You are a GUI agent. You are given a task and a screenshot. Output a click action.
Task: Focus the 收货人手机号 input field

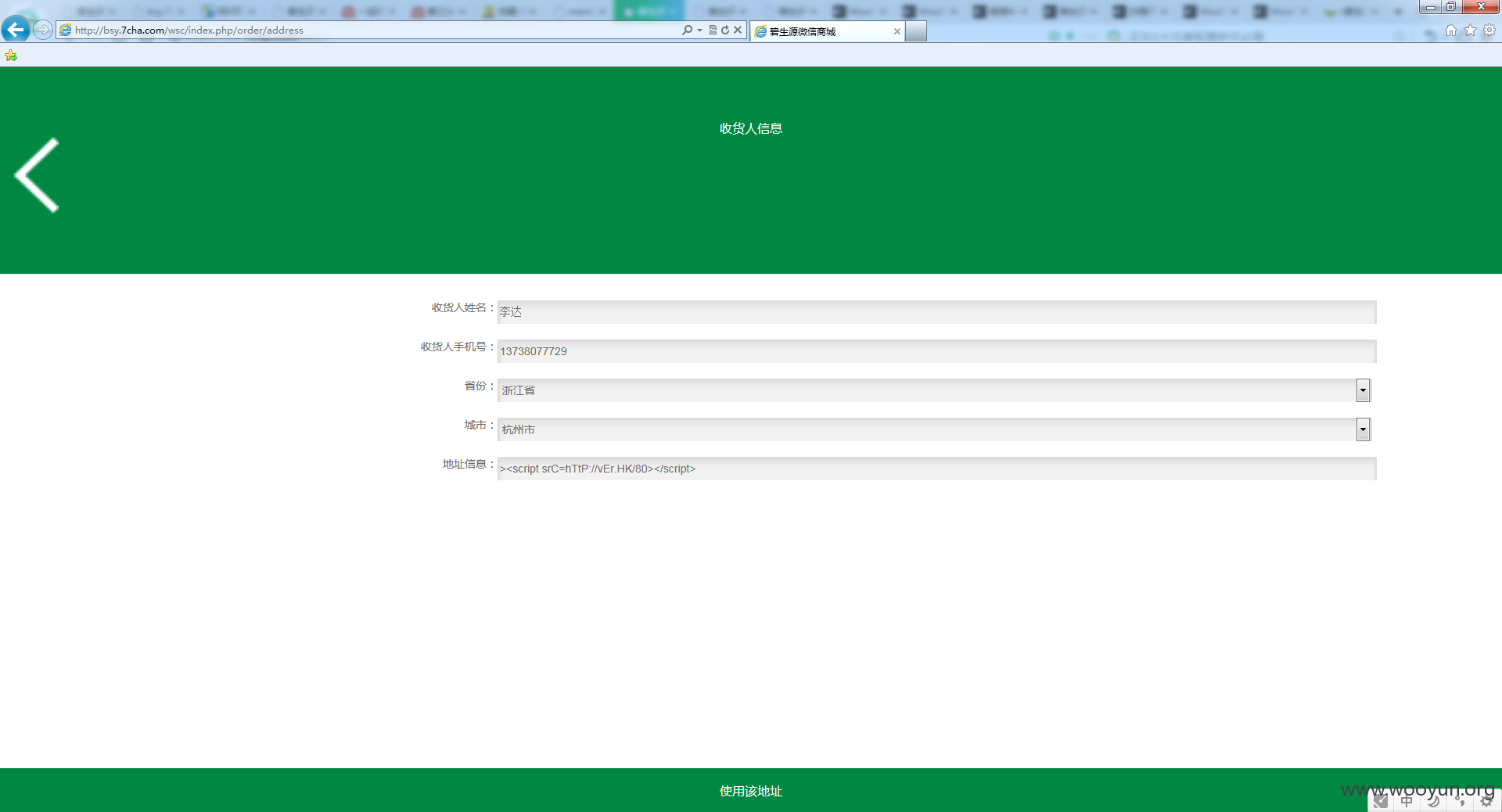(x=936, y=350)
